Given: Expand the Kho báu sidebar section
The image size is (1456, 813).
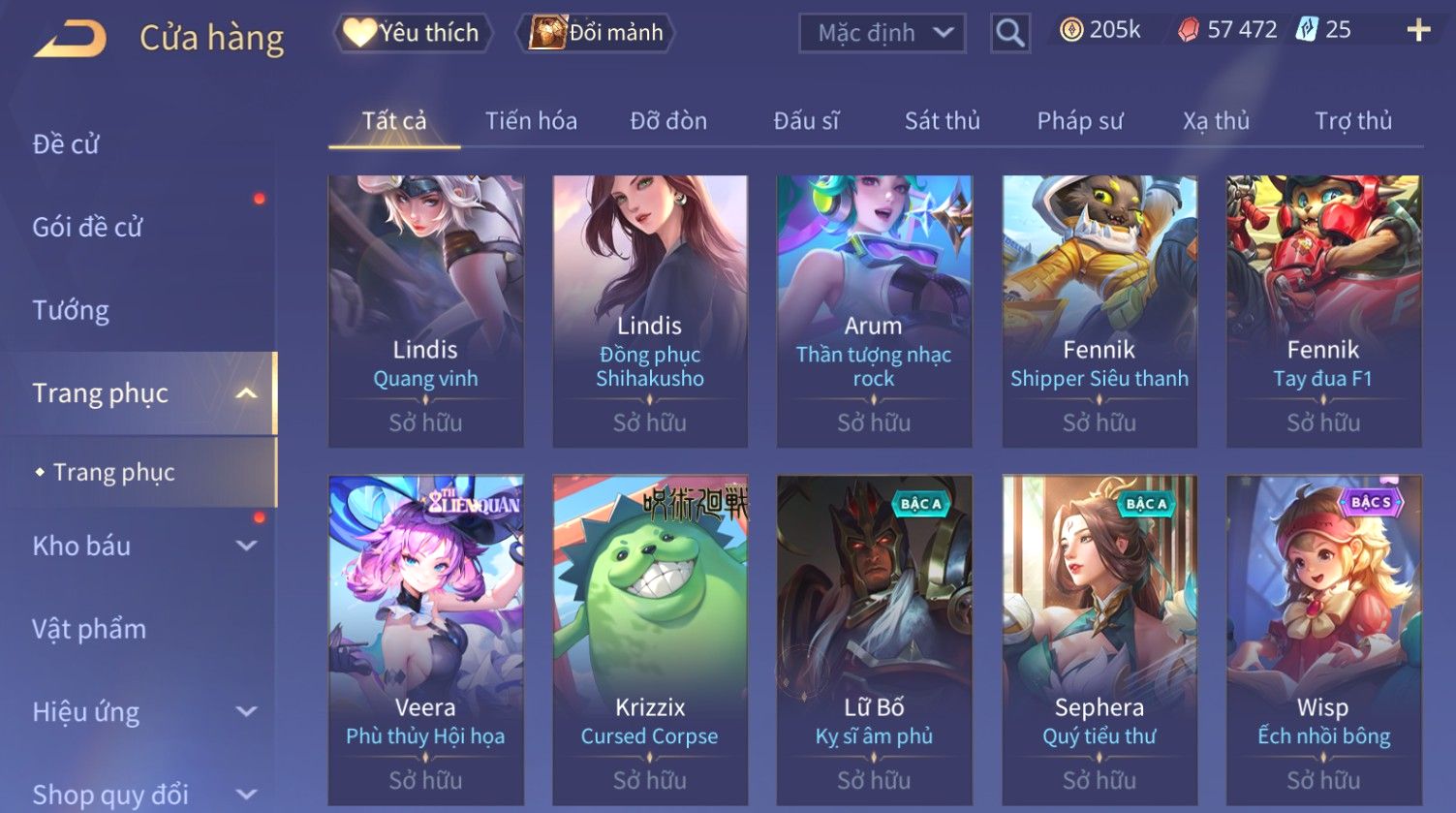Looking at the screenshot, I should tap(247, 546).
